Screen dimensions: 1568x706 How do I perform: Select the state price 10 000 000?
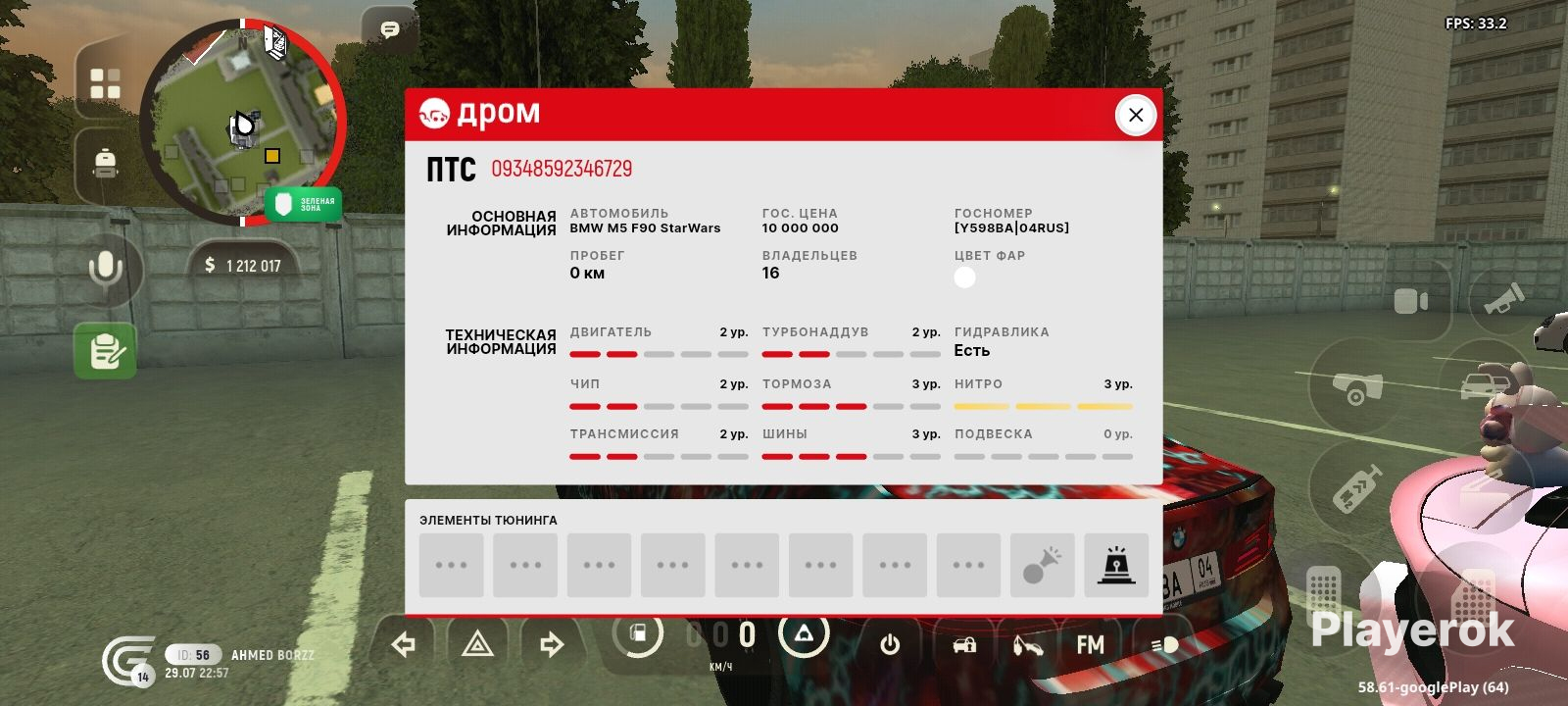[801, 228]
